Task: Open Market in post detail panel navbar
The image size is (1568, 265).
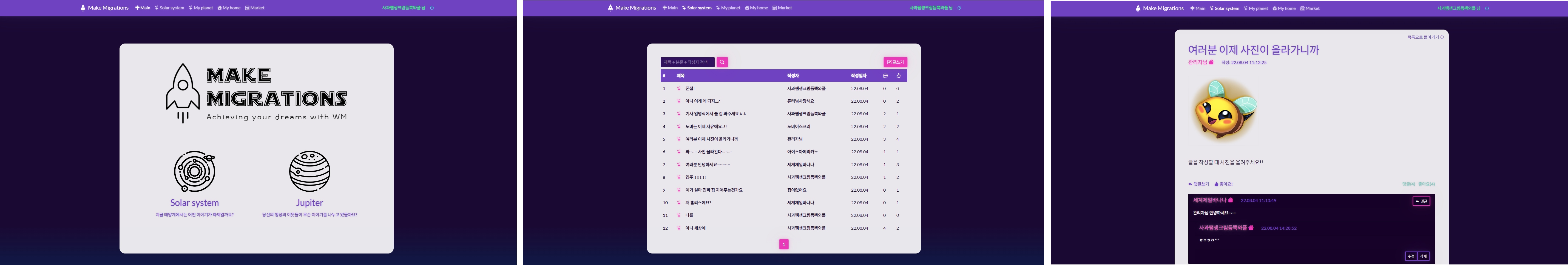Action: click(1310, 8)
